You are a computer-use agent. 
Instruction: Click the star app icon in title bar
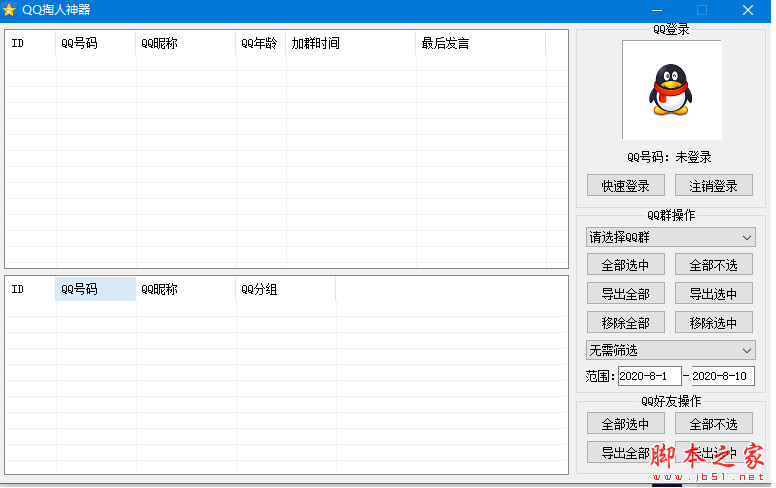(10, 10)
